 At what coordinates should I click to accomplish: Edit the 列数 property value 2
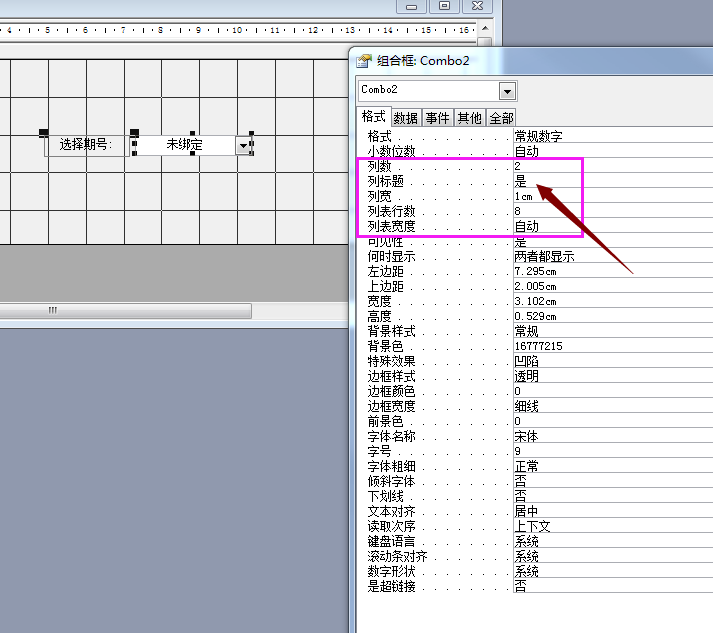point(613,166)
